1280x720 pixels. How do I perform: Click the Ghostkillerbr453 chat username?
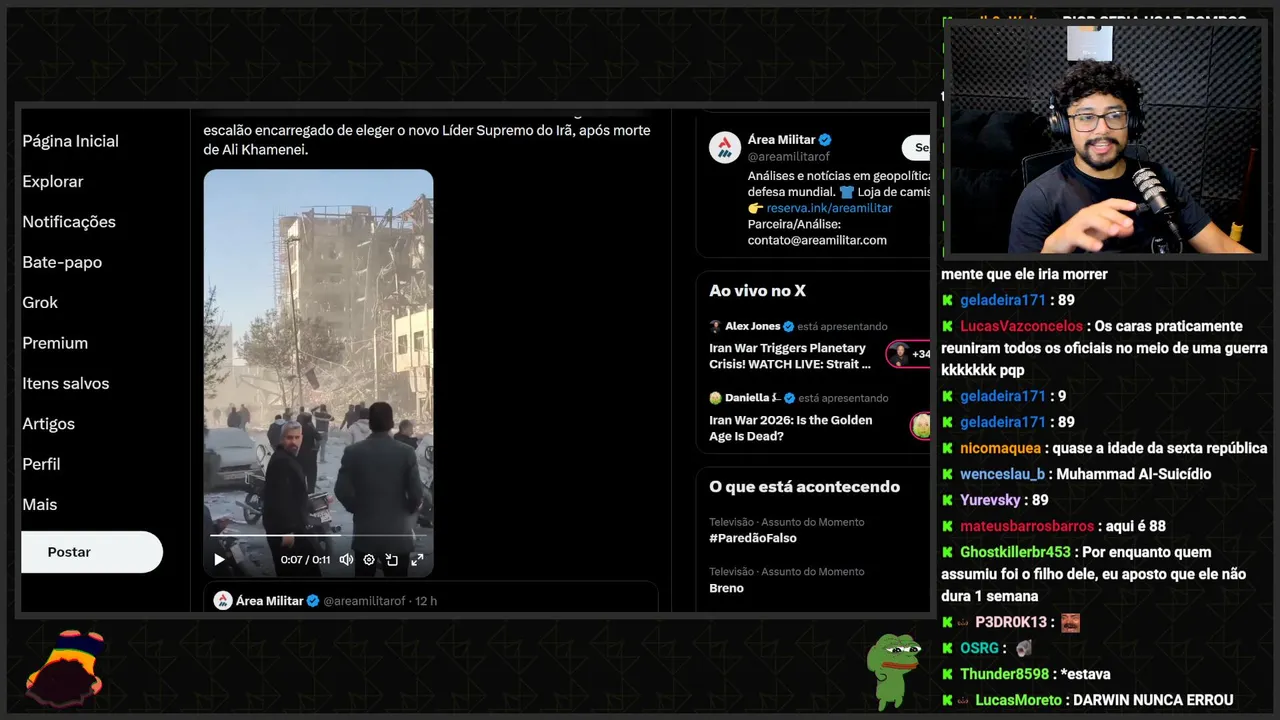1015,552
